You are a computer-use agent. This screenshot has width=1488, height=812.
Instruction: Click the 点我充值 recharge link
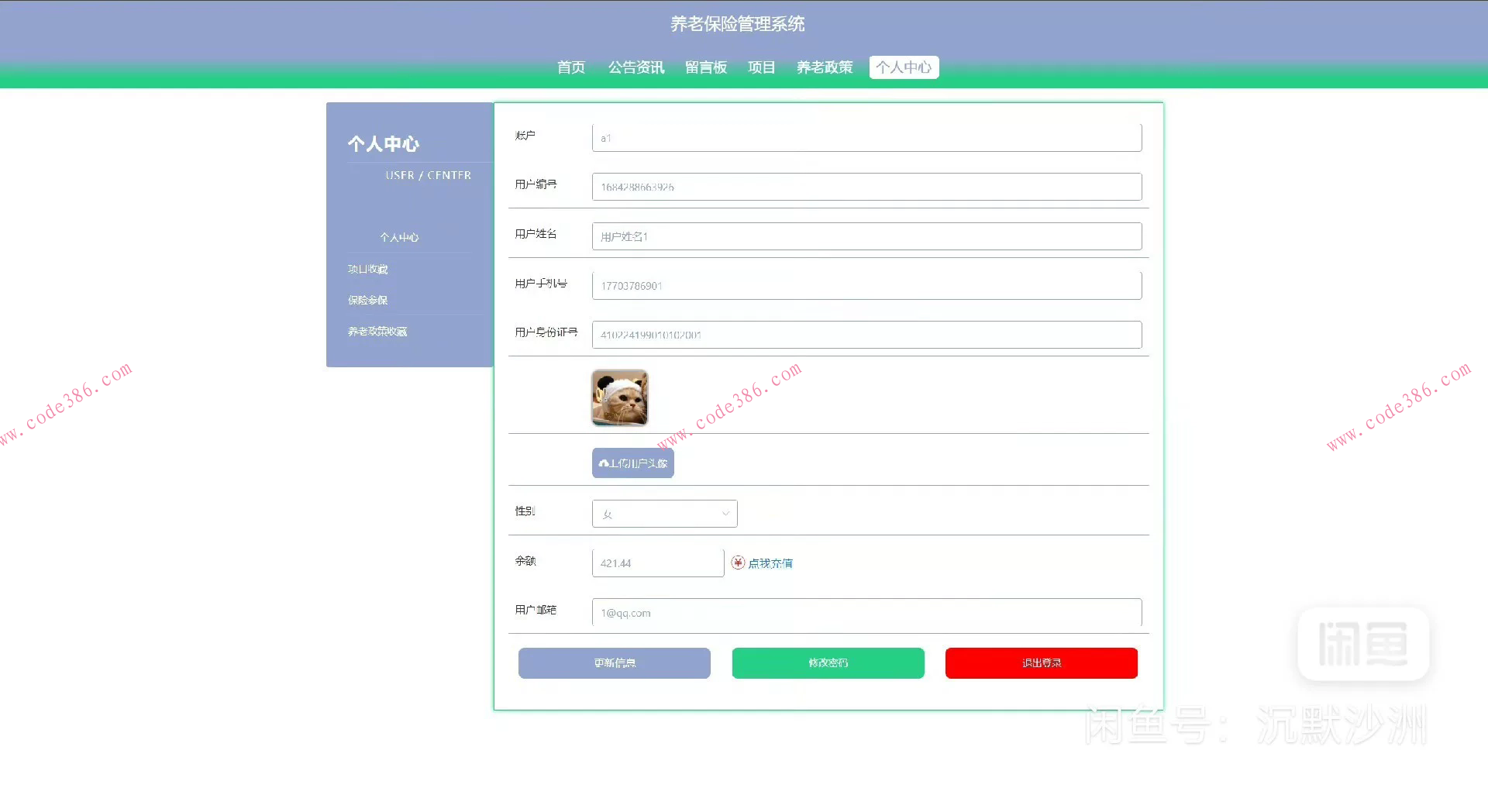click(770, 563)
